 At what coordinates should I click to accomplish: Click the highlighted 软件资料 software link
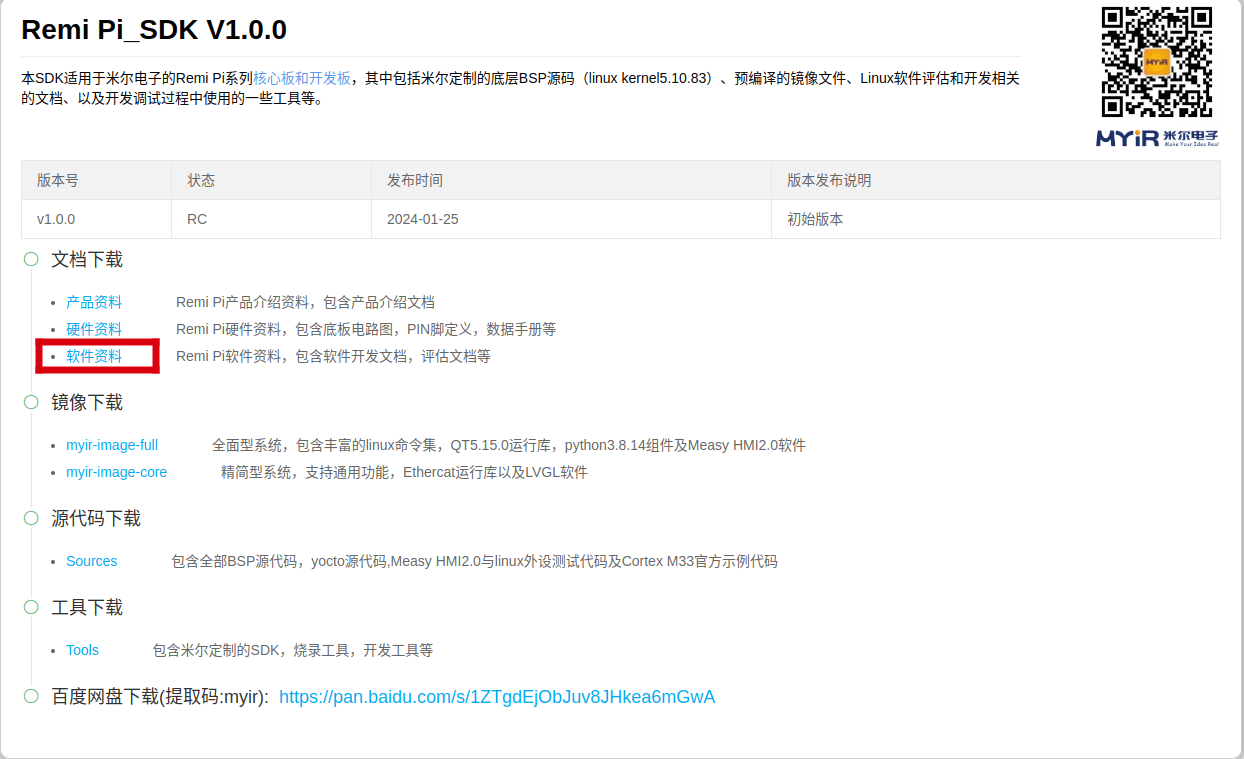pos(94,356)
